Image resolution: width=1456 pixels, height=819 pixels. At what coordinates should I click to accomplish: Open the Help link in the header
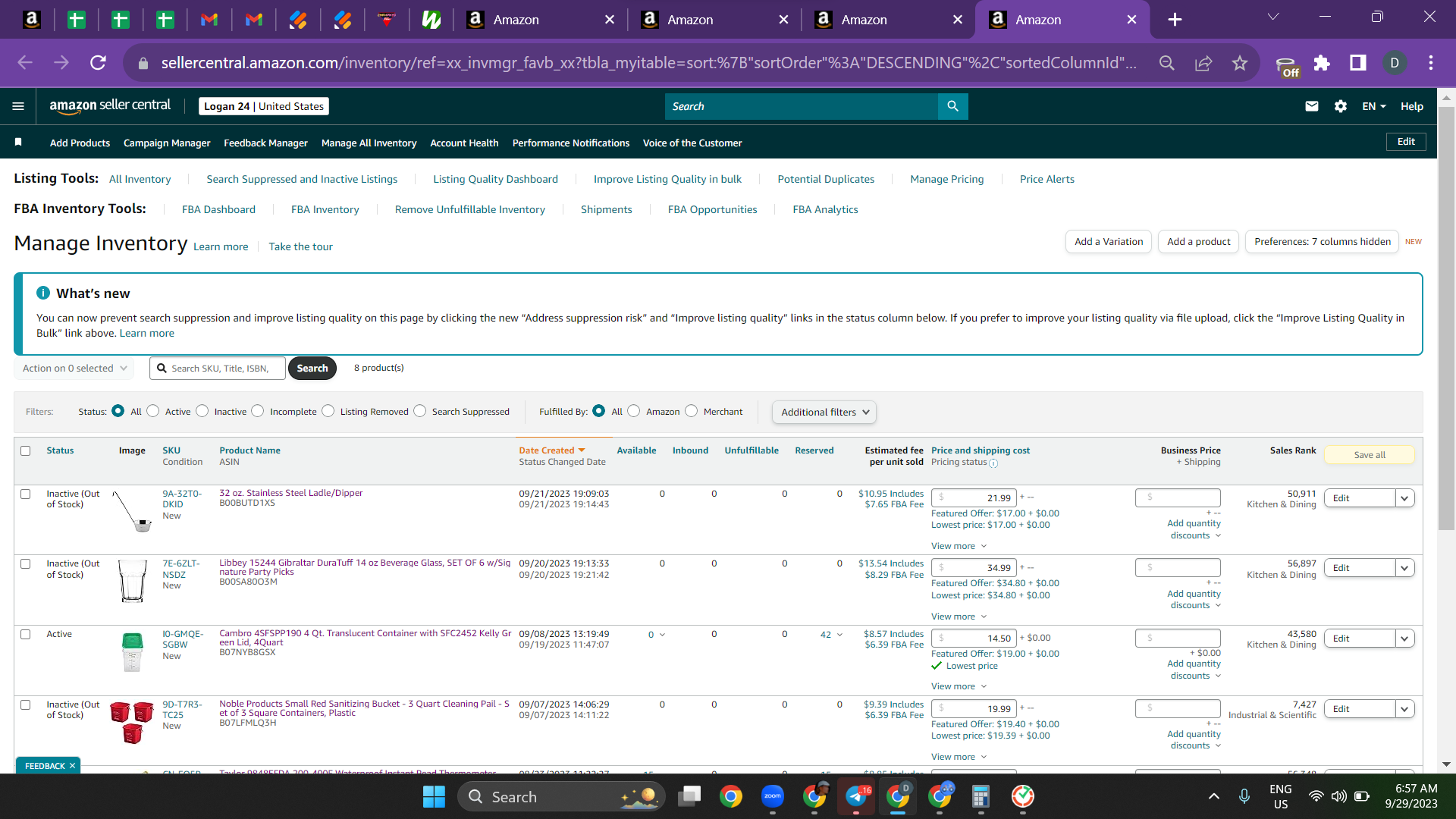(x=1412, y=106)
